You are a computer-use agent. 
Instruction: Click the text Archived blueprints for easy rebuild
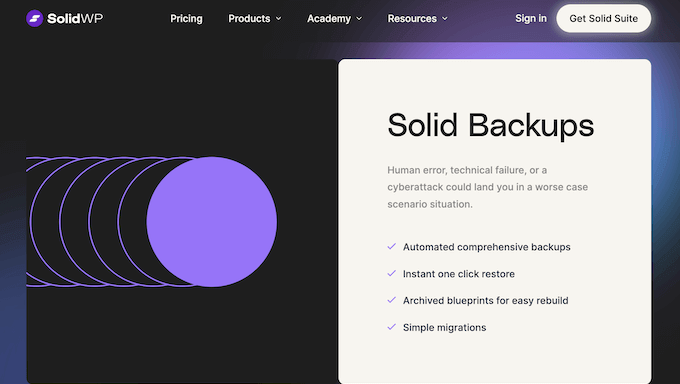(x=486, y=301)
